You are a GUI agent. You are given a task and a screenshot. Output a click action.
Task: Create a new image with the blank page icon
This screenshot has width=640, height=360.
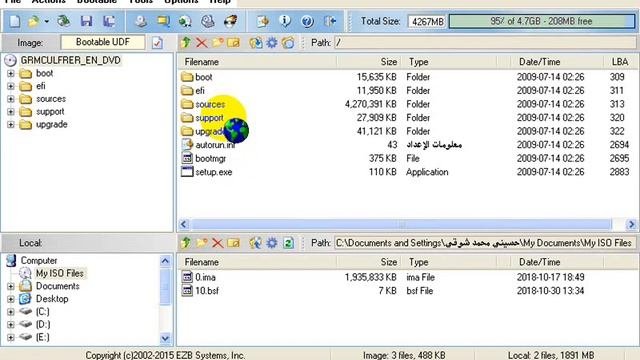click(14, 21)
